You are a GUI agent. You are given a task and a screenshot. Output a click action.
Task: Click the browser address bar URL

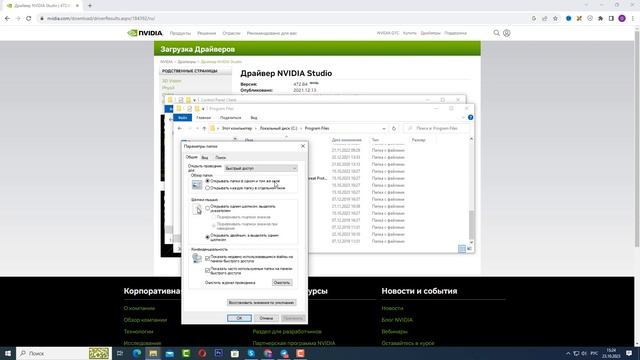pyautogui.click(x=101, y=18)
